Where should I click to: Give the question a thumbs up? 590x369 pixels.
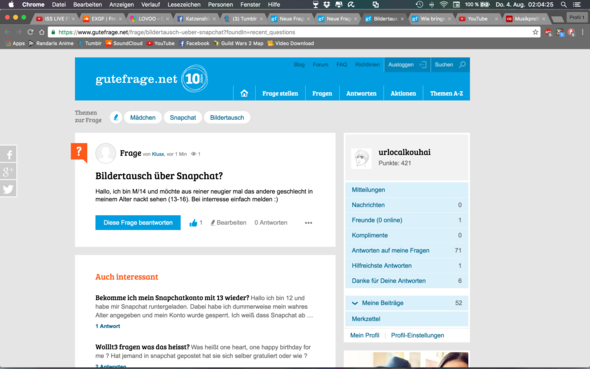(193, 223)
